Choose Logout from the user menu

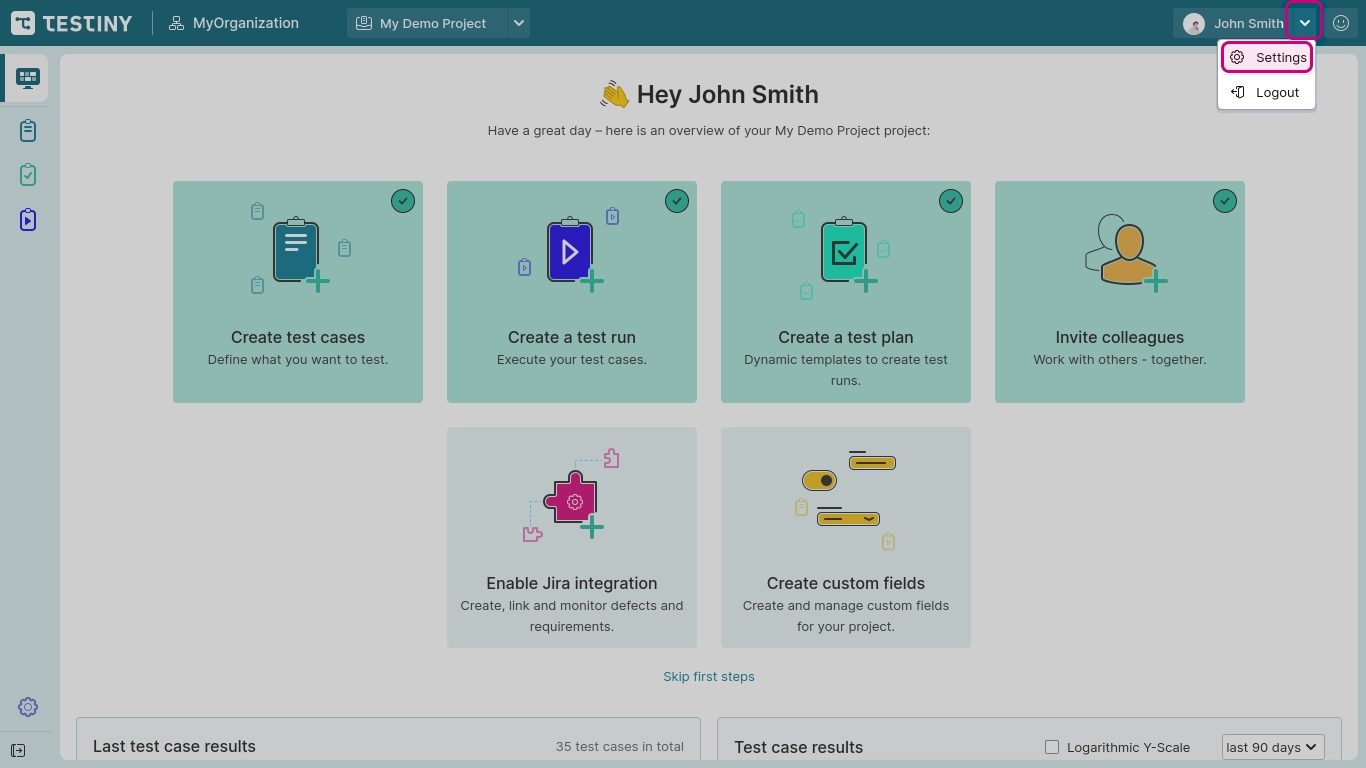1266,92
